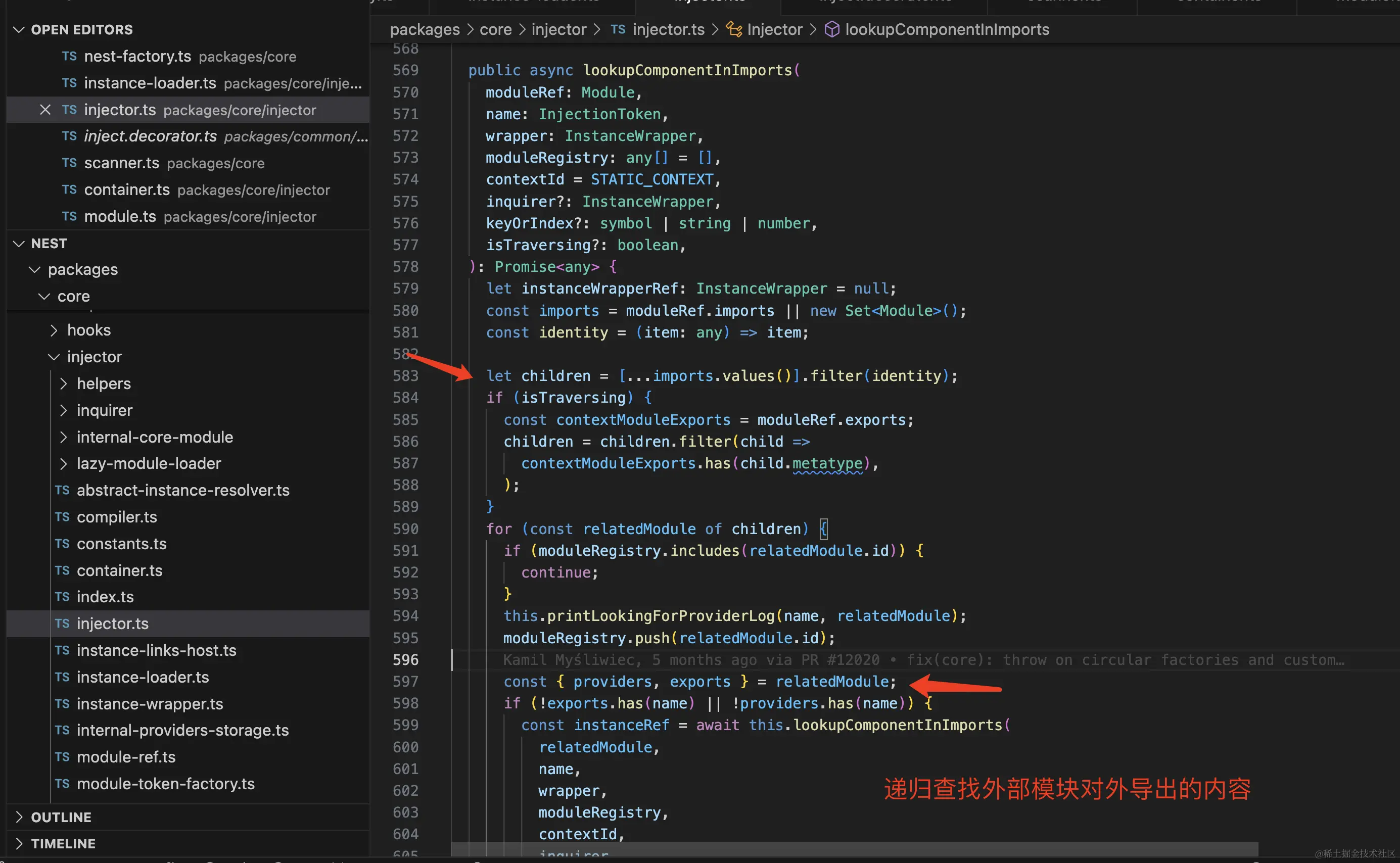Open index.ts in the file tree
Viewport: 1400px width, 863px height.
click(x=188, y=597)
